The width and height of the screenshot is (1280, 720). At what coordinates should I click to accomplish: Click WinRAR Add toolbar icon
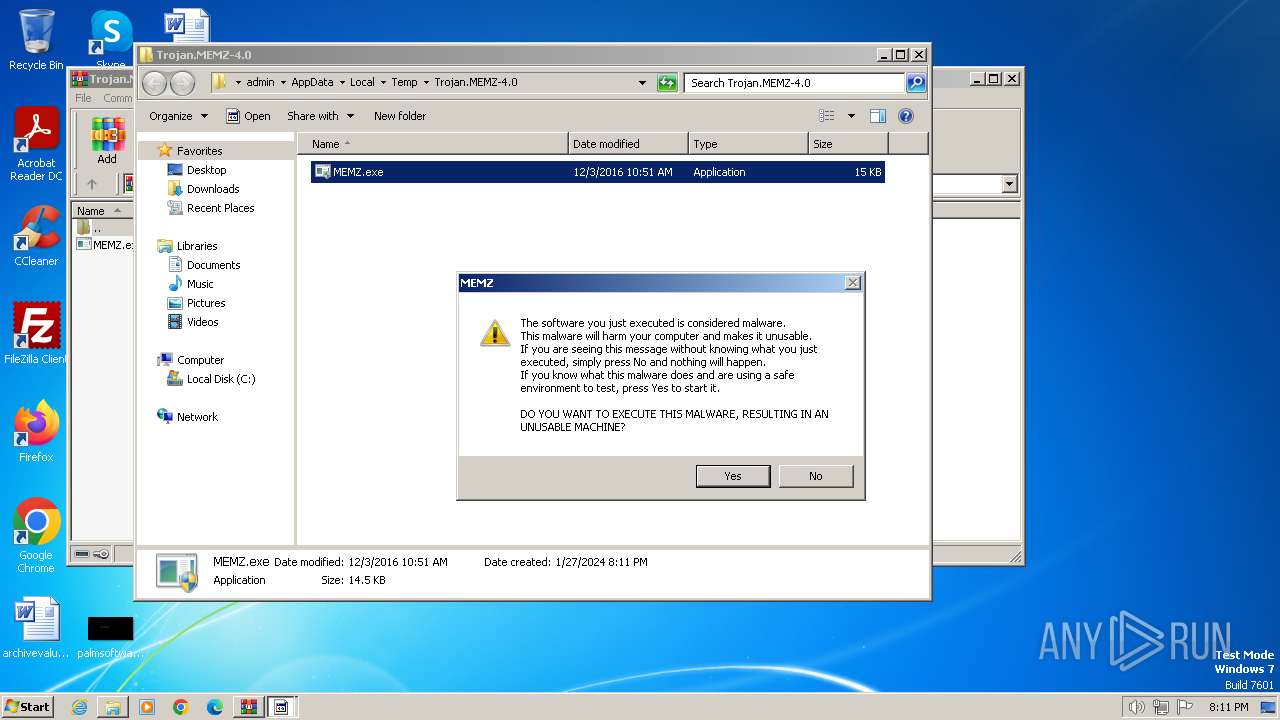[x=107, y=141]
